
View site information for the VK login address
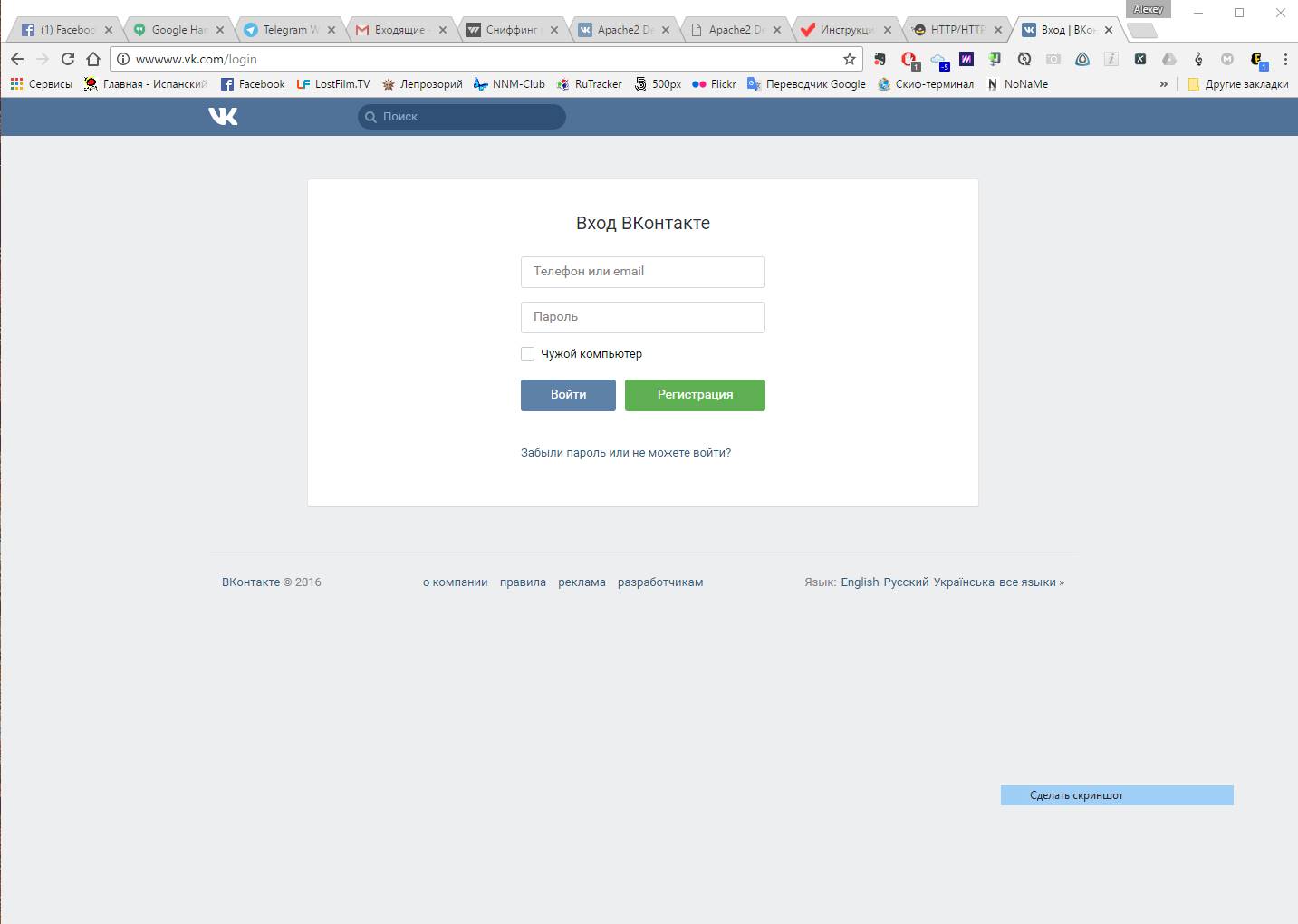[x=123, y=59]
